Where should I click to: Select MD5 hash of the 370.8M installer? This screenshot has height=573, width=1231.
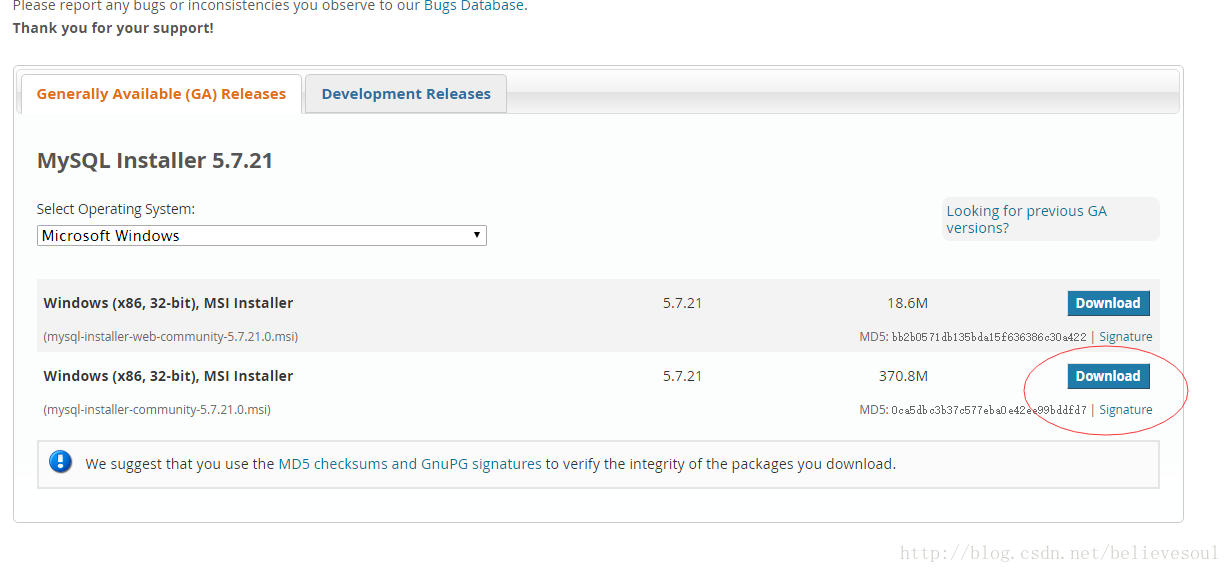pos(989,410)
